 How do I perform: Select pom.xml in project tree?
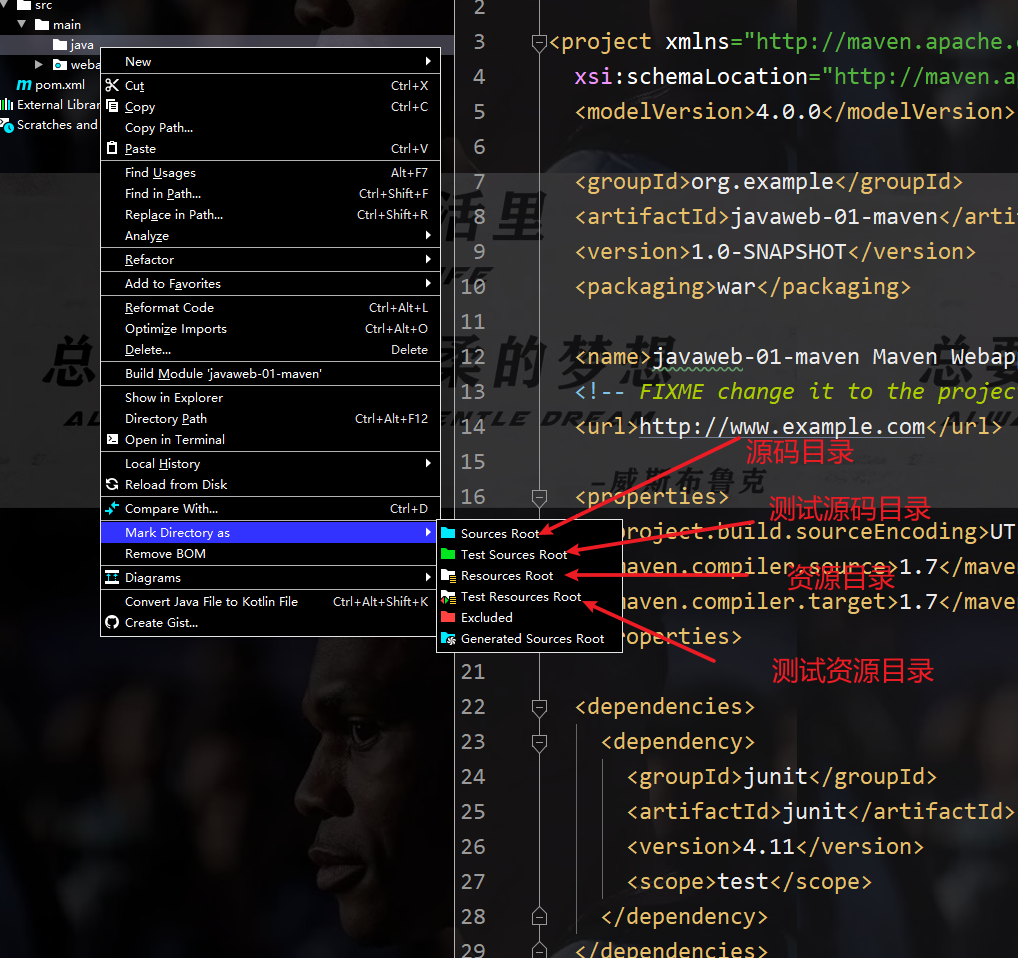(x=60, y=84)
